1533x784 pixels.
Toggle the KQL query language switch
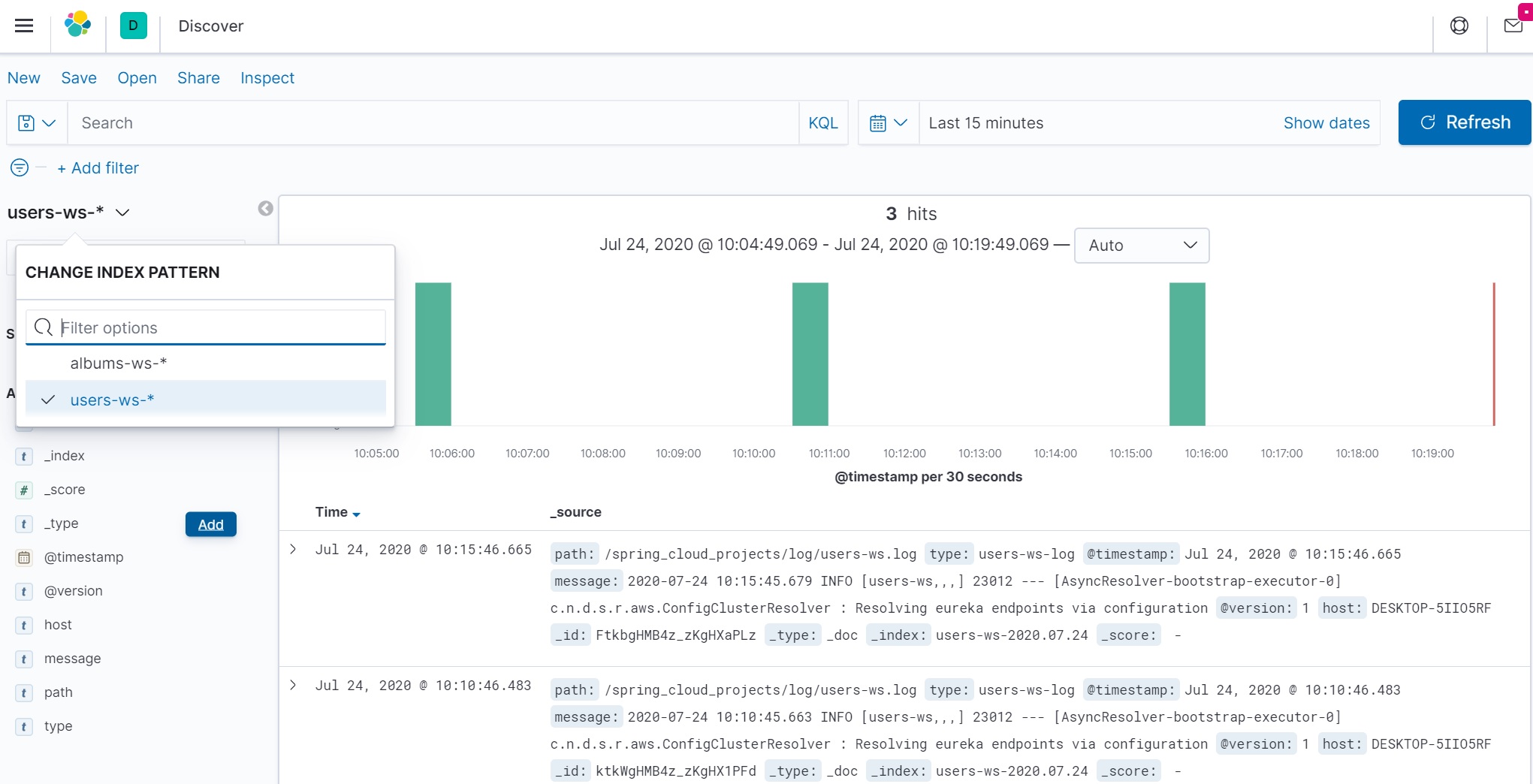(x=822, y=123)
